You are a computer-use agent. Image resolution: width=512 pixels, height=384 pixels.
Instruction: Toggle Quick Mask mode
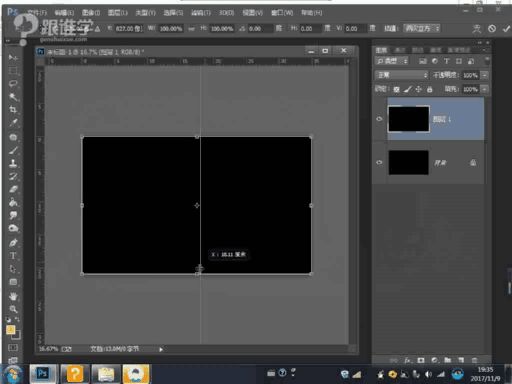point(13,348)
